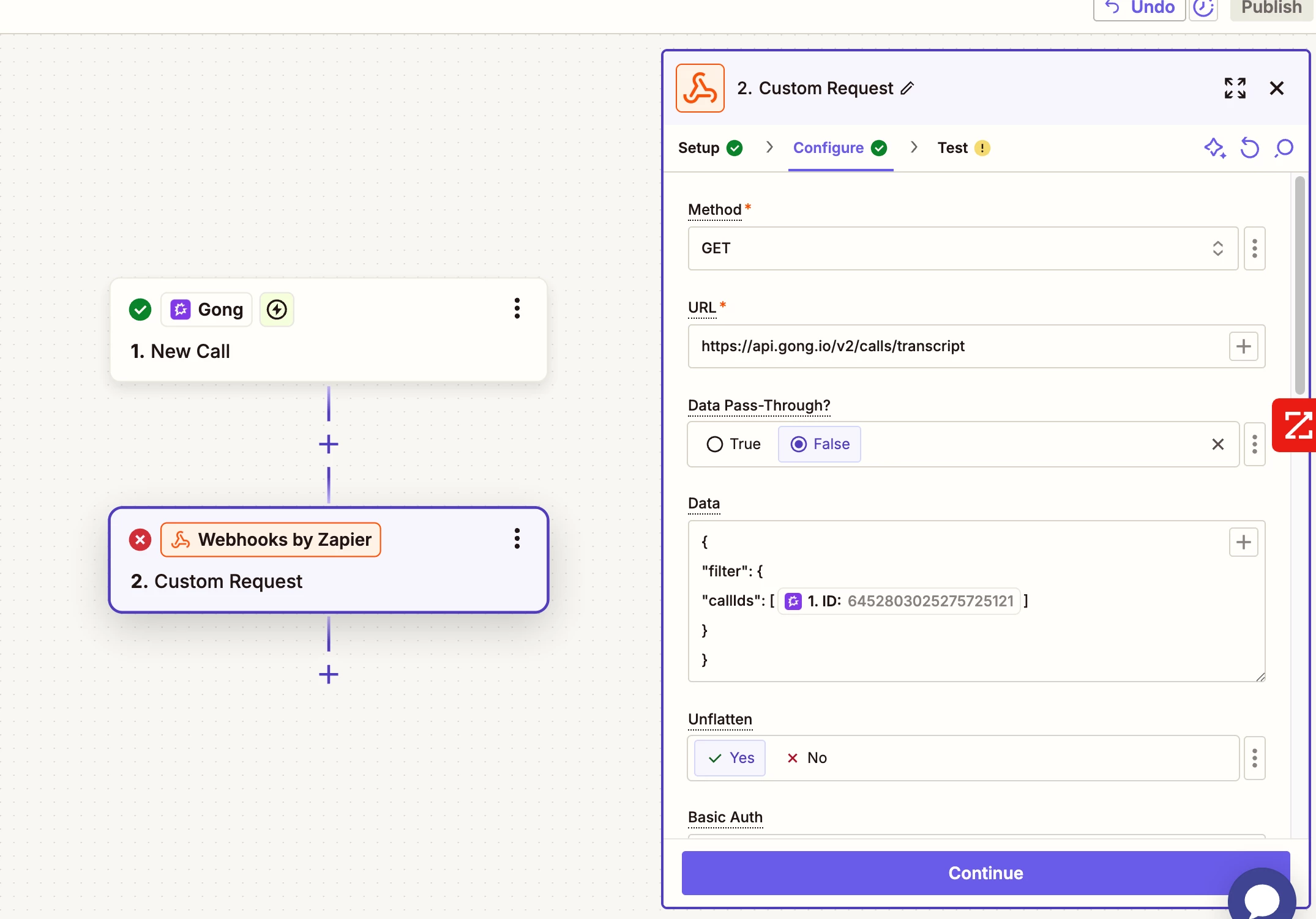Viewport: 1316px width, 919px height.
Task: Click the instant trigger lightning icon
Action: (x=277, y=310)
